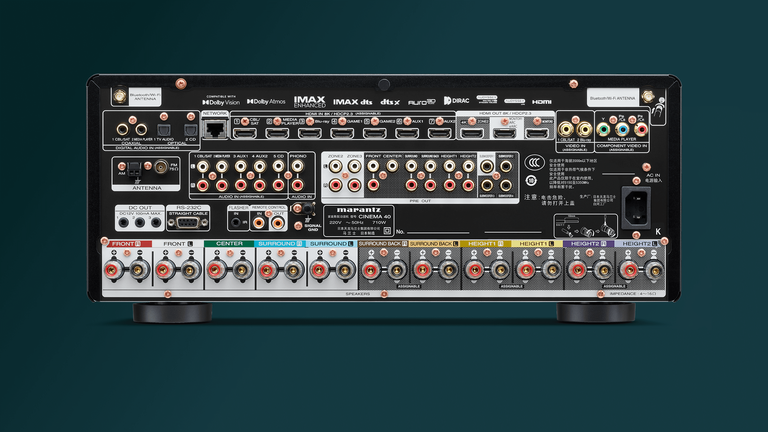Screen dimensions: 768x432
Task: Click the Dolby Atmos logo
Action: 265,101
